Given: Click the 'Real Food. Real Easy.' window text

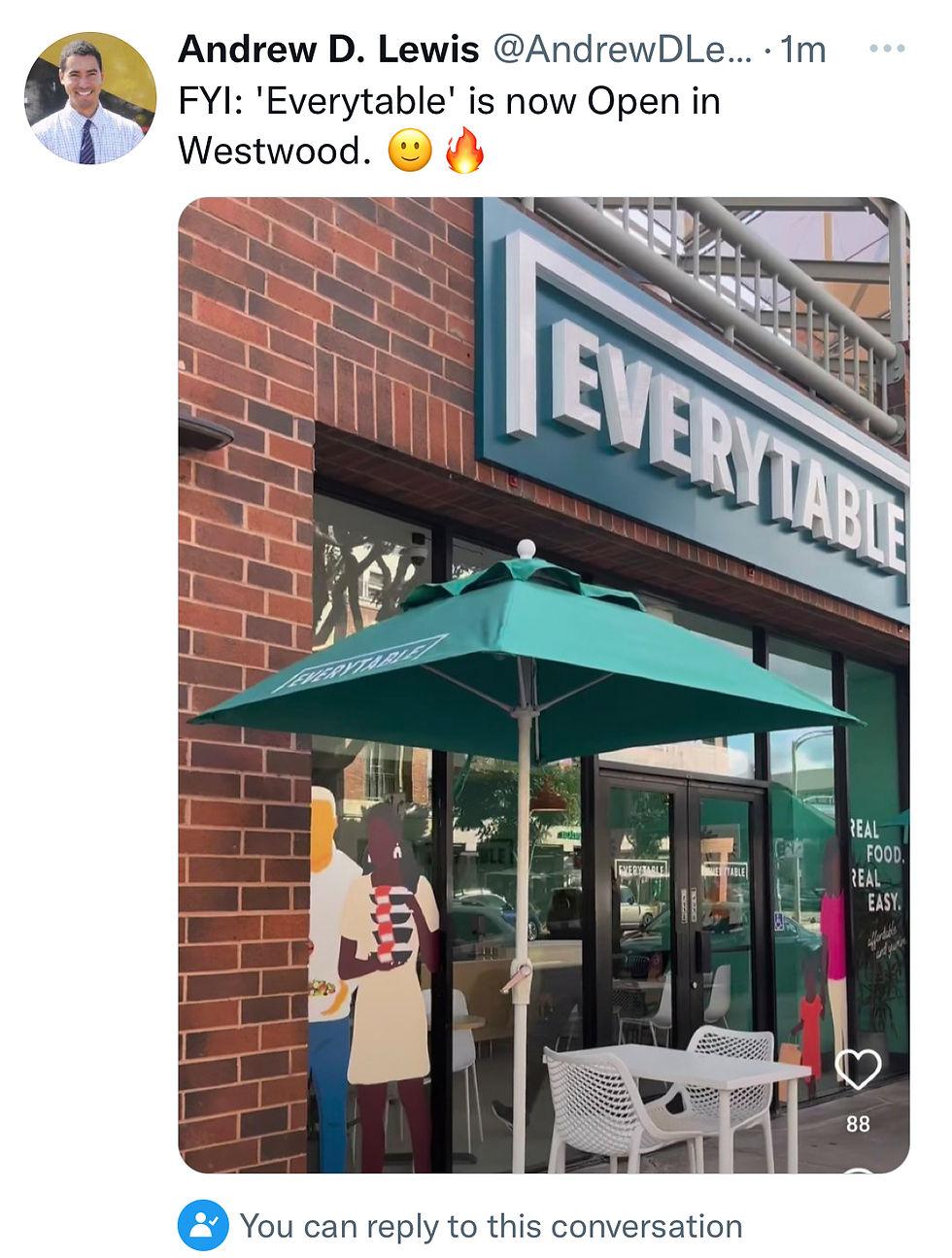Looking at the screenshot, I should 878,866.
